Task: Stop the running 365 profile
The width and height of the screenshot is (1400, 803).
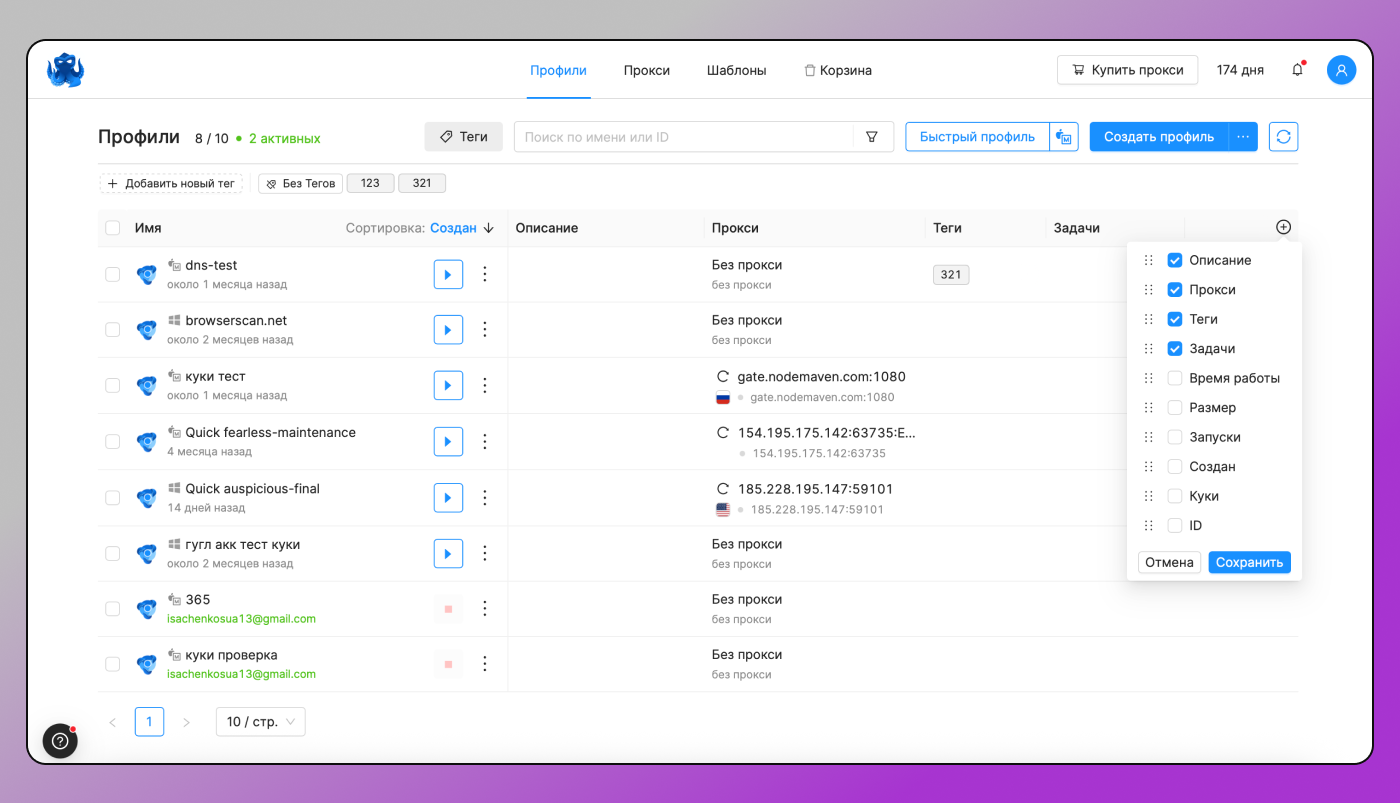Action: [448, 608]
